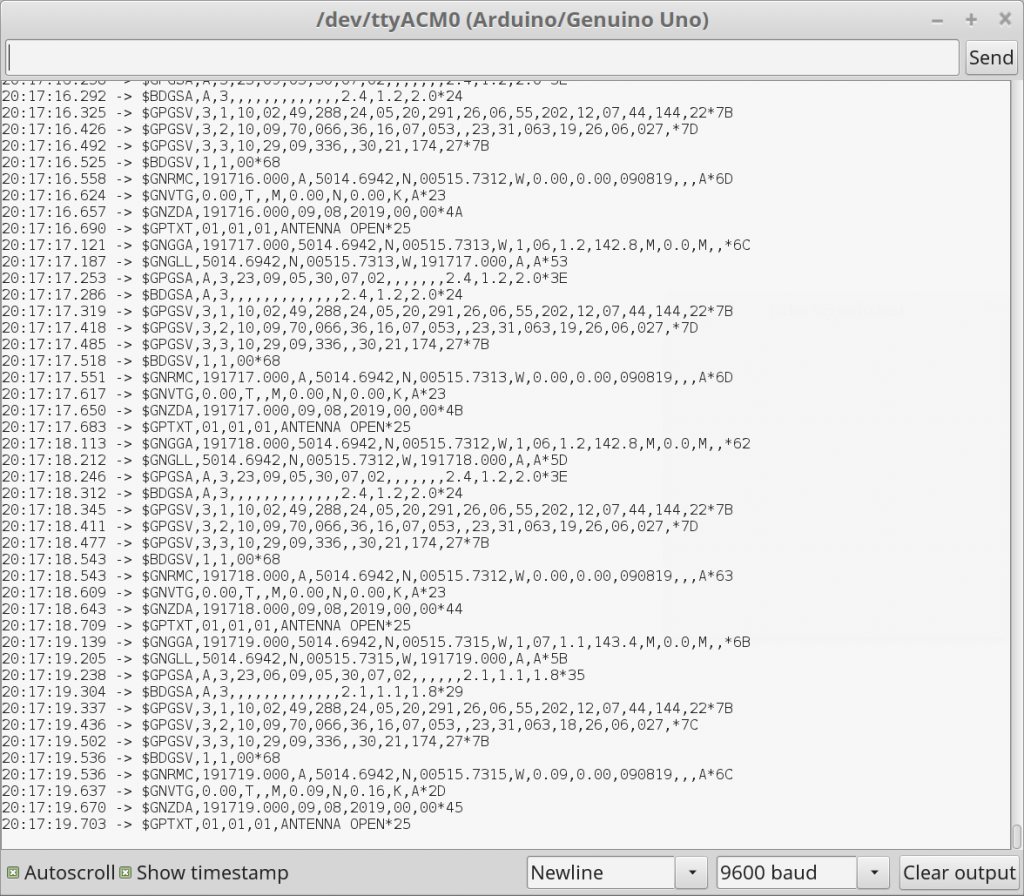
Task: Open the Newline line-ending dropdown
Action: (602, 873)
